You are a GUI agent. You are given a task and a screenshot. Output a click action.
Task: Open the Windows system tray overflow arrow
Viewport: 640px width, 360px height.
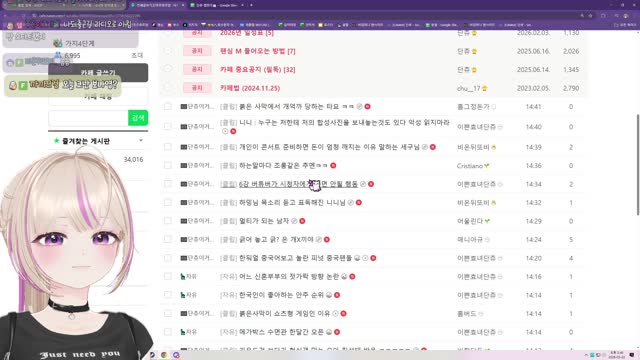tap(587, 355)
